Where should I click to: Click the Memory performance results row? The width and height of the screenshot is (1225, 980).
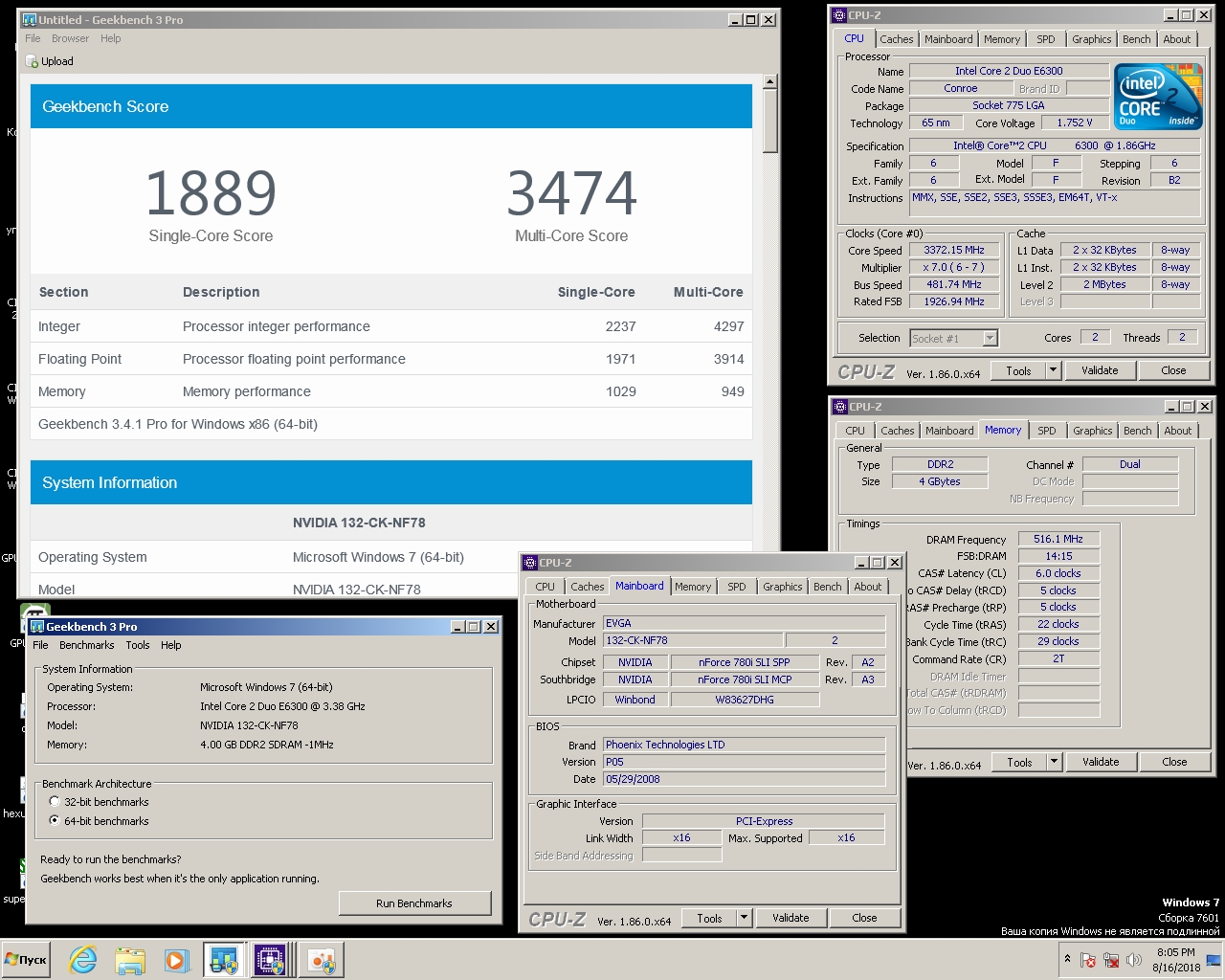coord(390,391)
